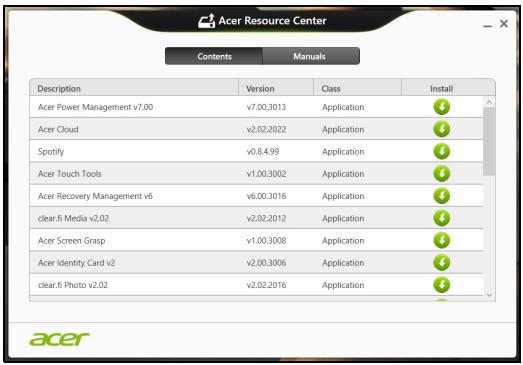Switch to the Manuals tab

pos(311,56)
